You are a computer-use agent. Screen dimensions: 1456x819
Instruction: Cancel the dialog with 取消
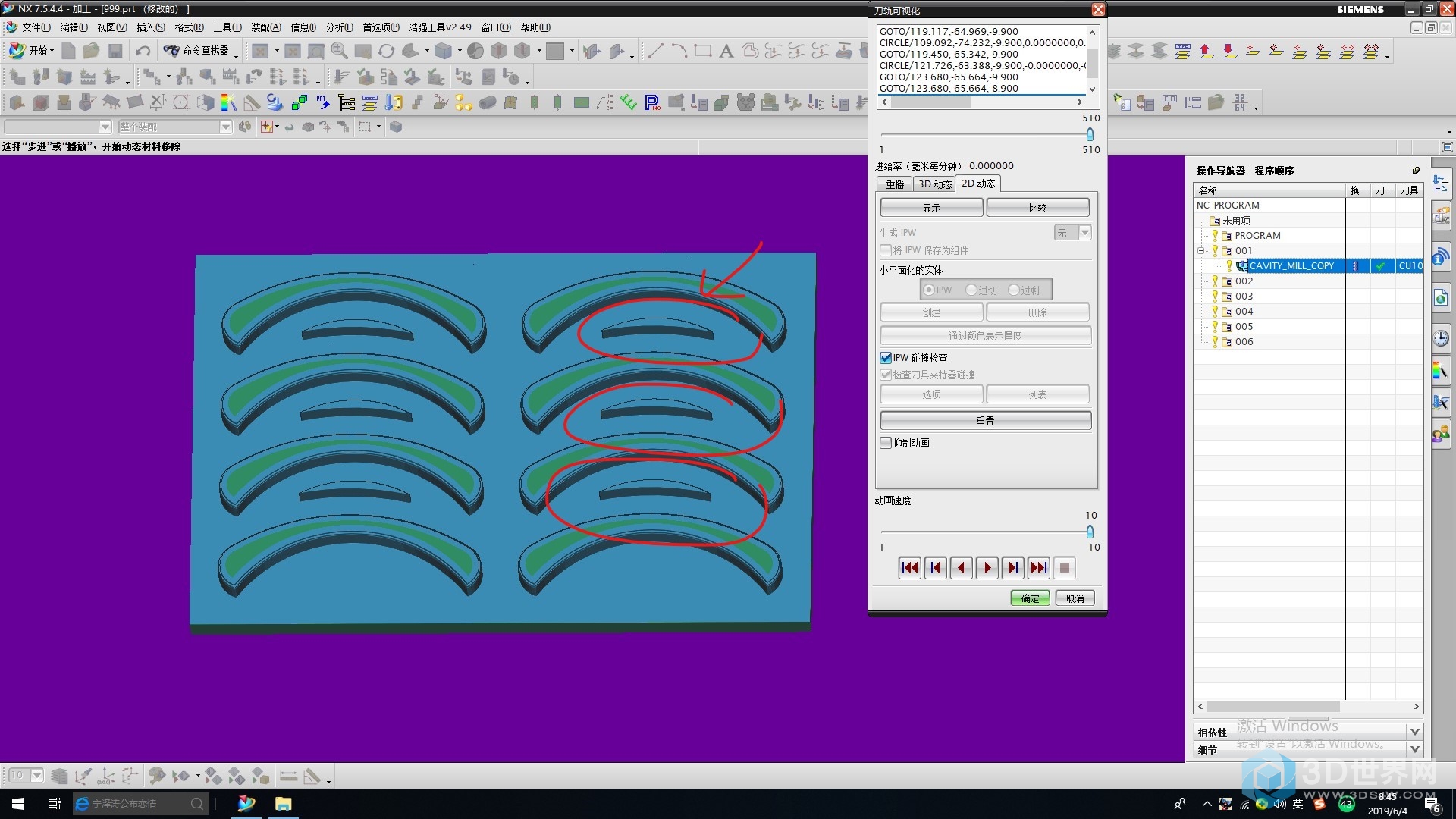1075,598
